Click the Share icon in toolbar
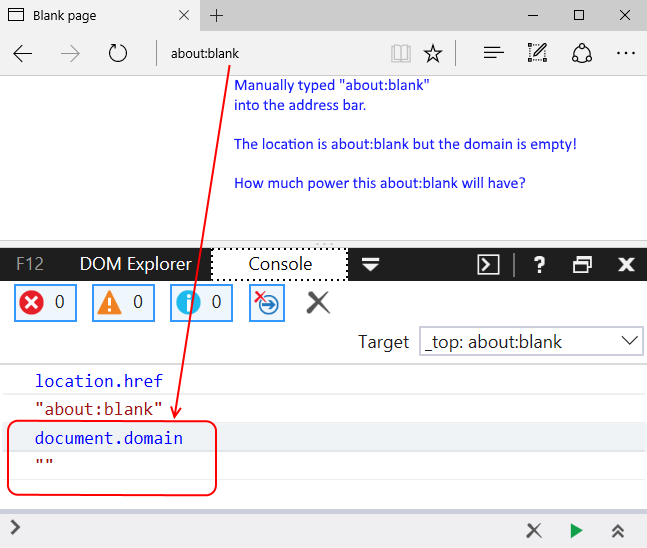Screen dimensions: 647x548 [582, 53]
